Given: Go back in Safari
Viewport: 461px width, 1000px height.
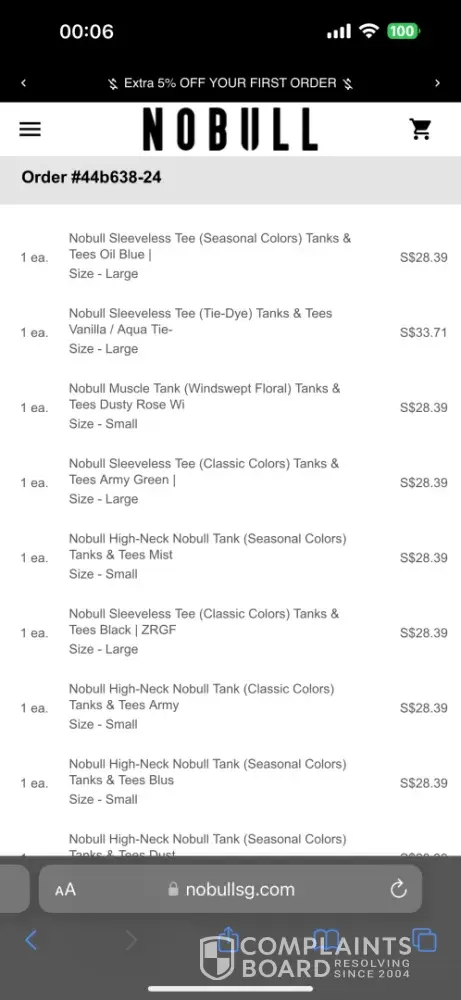Looking at the screenshot, I should (31, 940).
